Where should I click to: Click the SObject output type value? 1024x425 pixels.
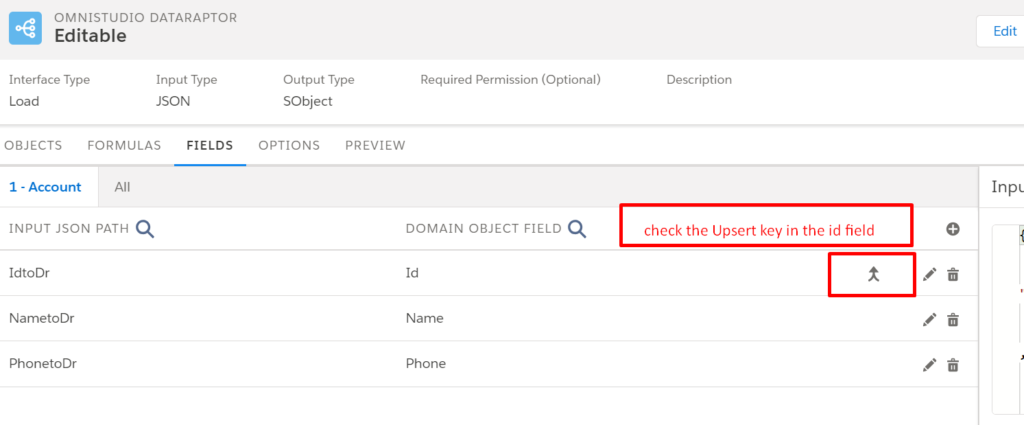coord(308,101)
